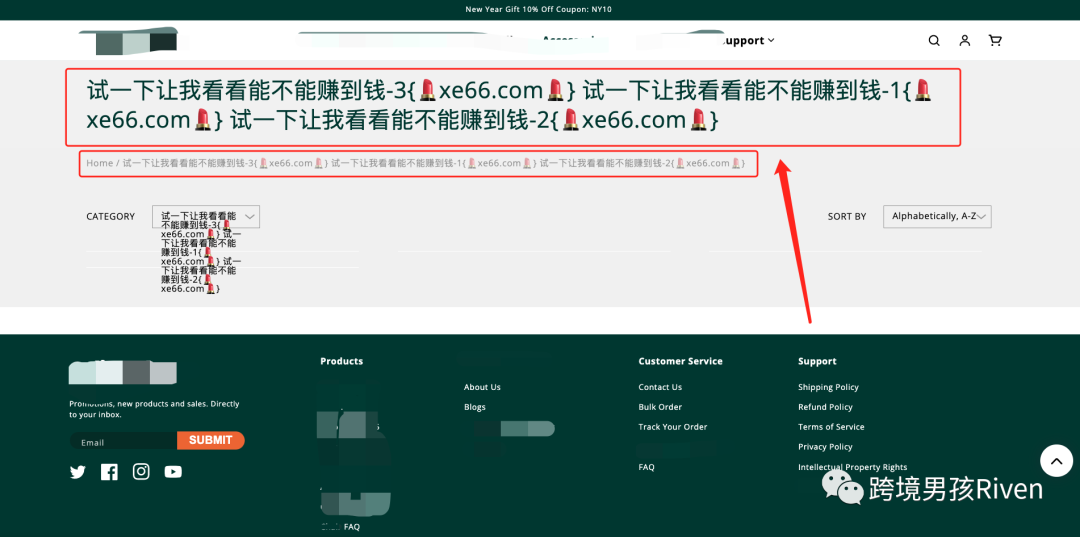Viewport: 1080px width, 537px height.
Task: Open the shopping cart icon
Action: pos(995,41)
